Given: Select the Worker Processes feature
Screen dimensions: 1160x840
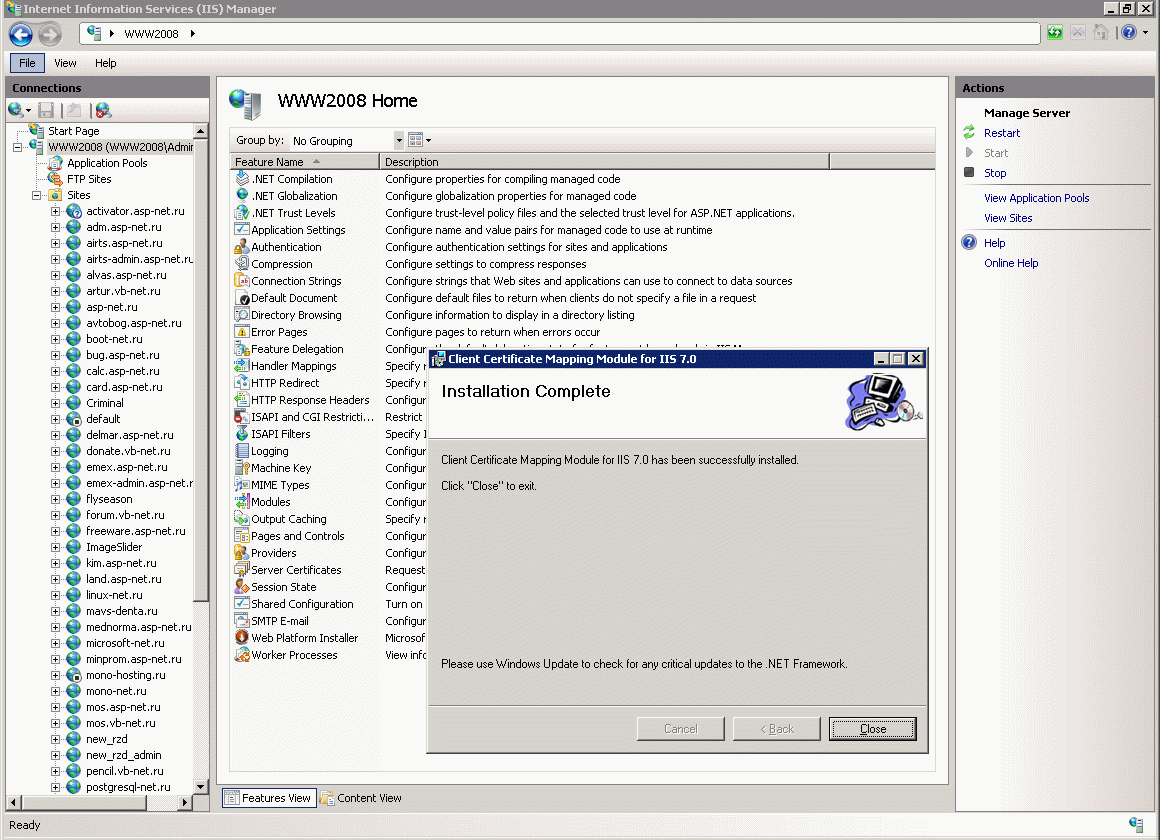Looking at the screenshot, I should pos(294,655).
